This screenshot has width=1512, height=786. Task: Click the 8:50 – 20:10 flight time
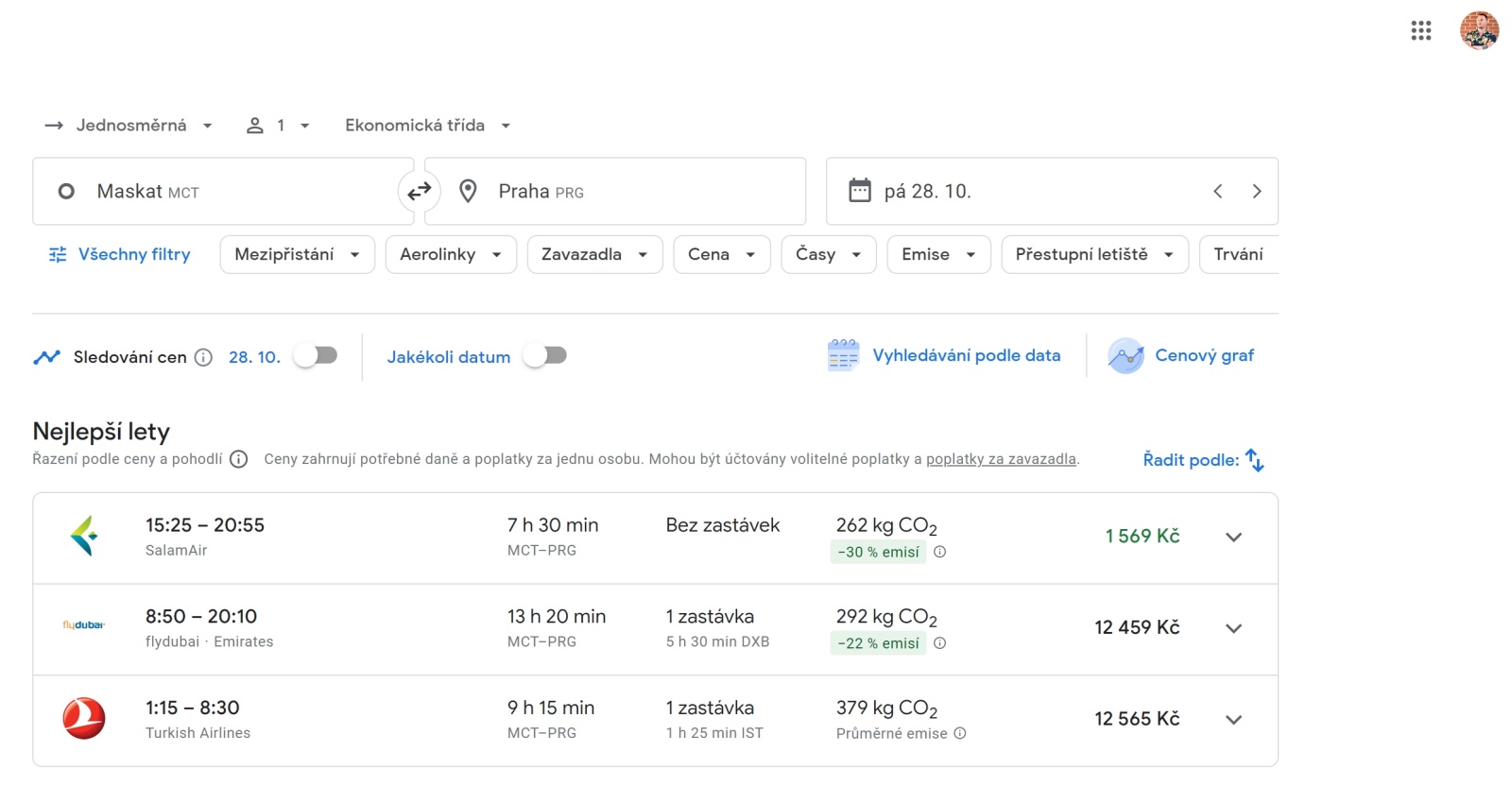201,617
